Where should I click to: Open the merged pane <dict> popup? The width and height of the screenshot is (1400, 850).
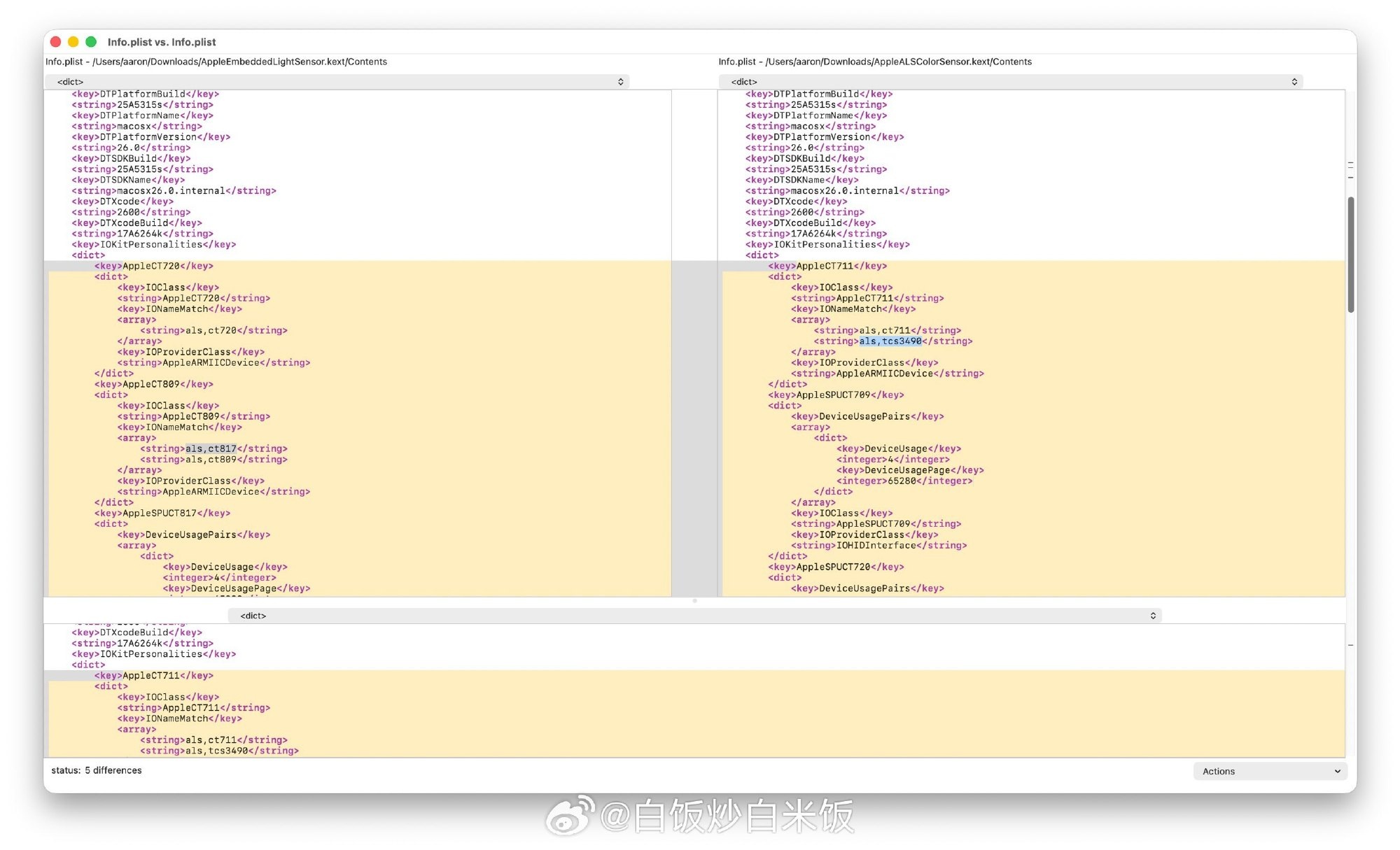(x=694, y=616)
